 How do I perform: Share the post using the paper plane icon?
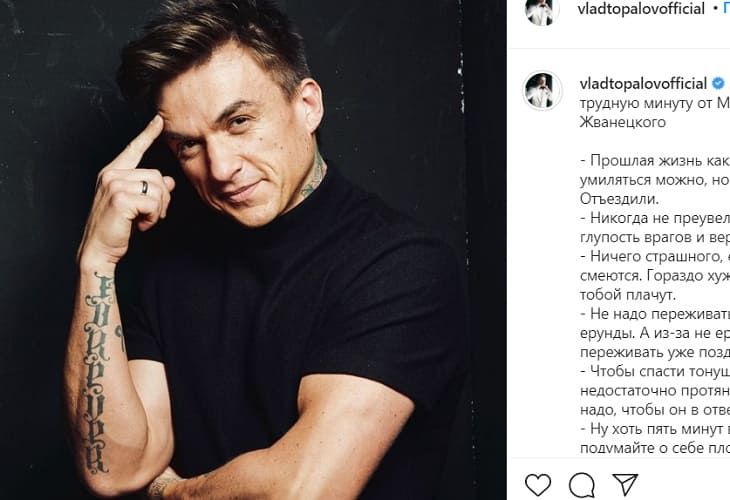pyautogui.click(x=625, y=485)
